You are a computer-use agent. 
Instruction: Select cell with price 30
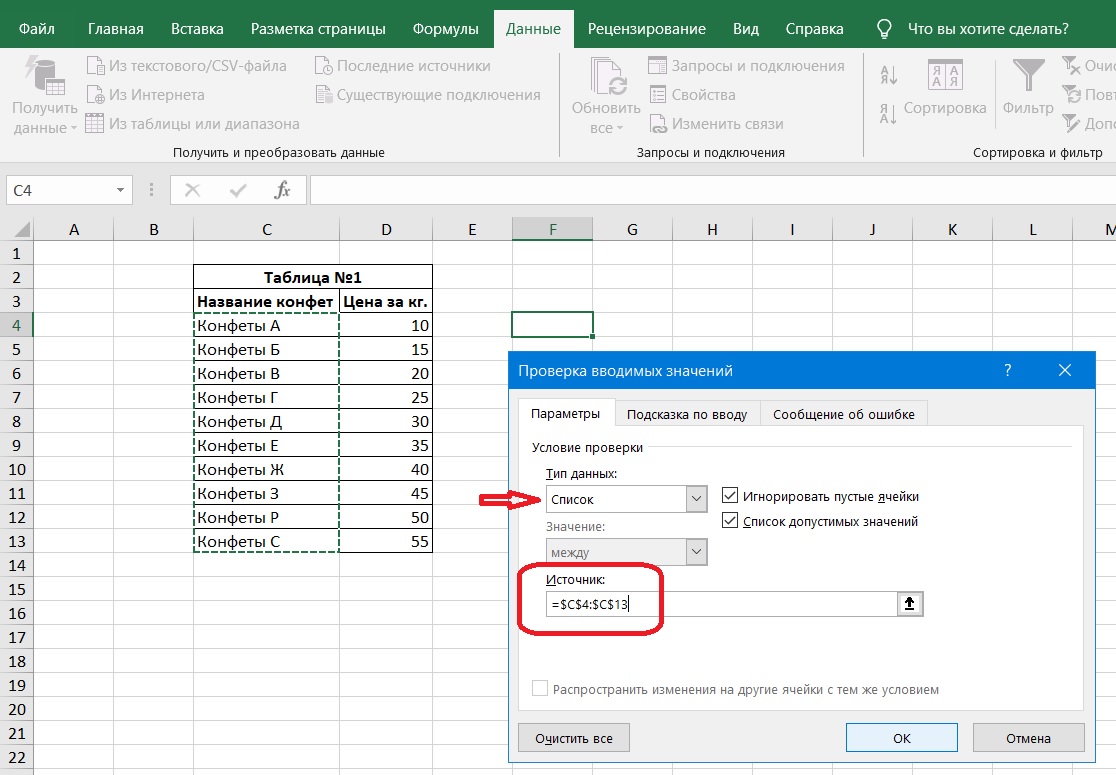[x=386, y=421]
